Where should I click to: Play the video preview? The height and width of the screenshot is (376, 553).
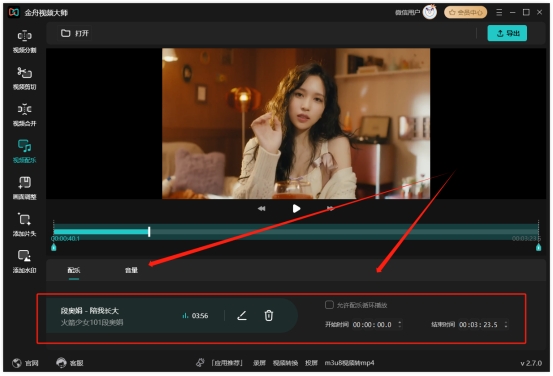coord(296,209)
